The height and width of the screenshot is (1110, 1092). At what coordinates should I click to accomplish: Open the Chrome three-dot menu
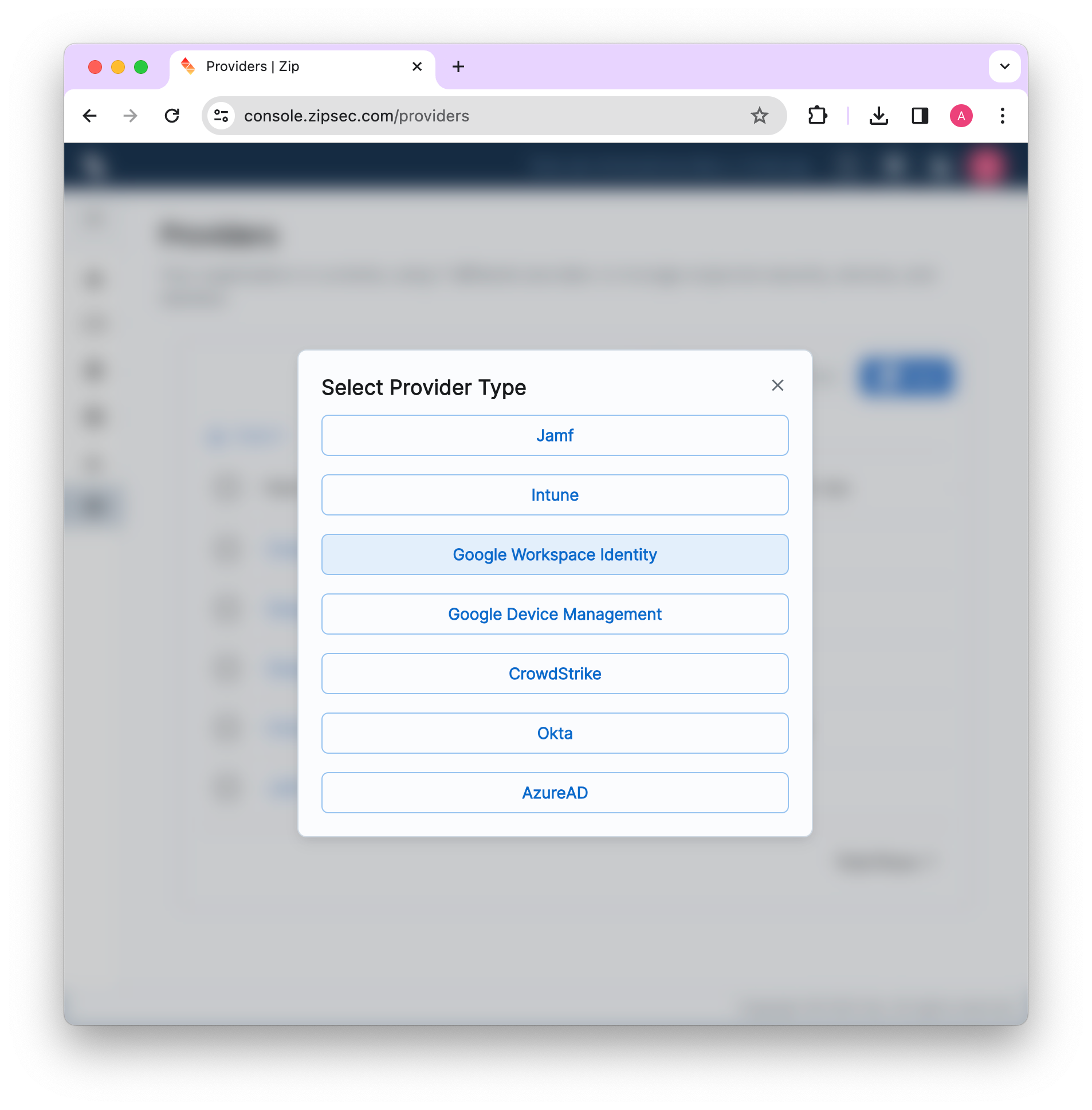pos(1003,116)
